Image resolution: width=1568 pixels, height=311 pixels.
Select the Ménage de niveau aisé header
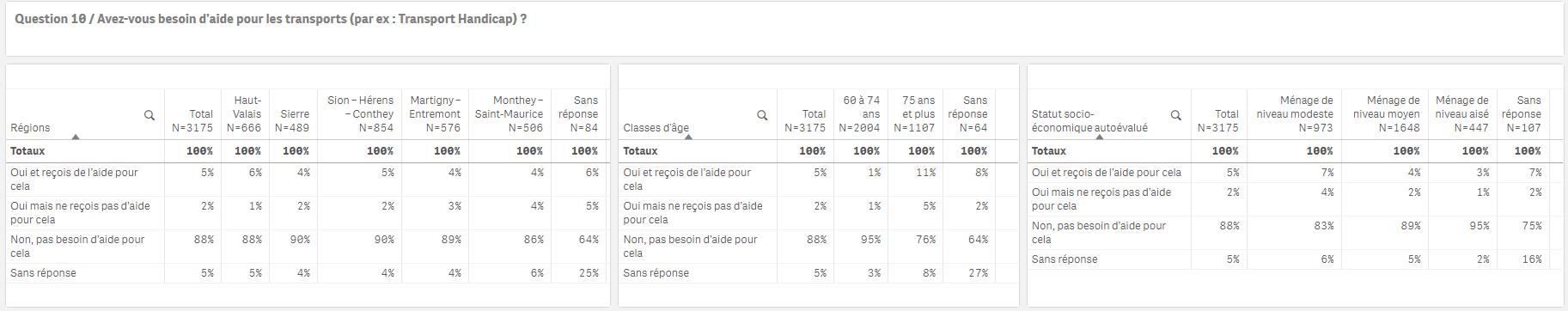1461,114
